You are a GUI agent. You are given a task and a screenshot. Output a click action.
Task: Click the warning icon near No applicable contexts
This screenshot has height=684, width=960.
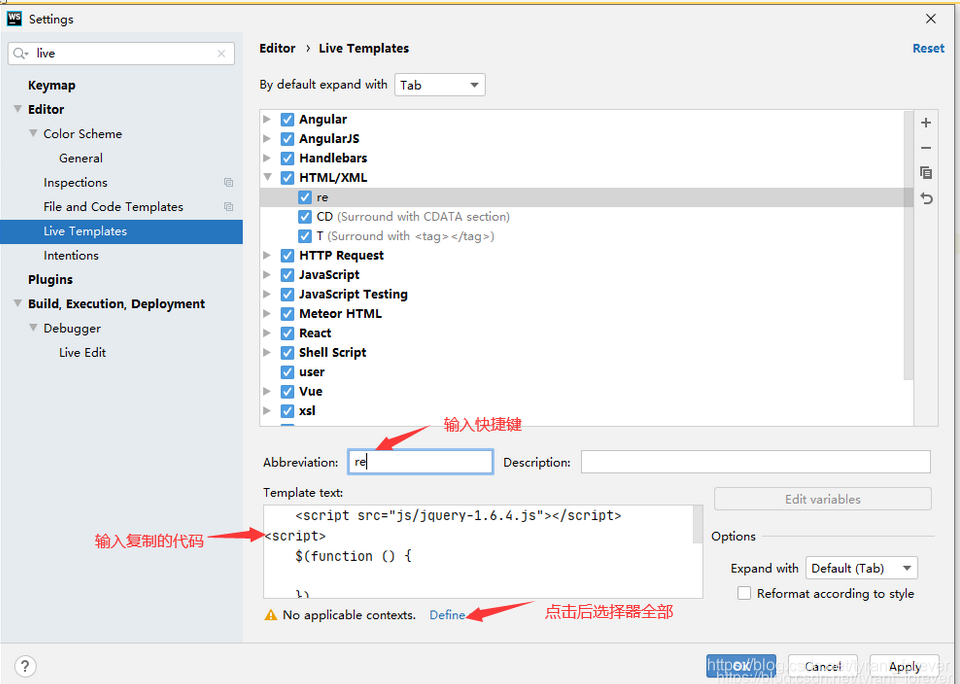tap(271, 615)
